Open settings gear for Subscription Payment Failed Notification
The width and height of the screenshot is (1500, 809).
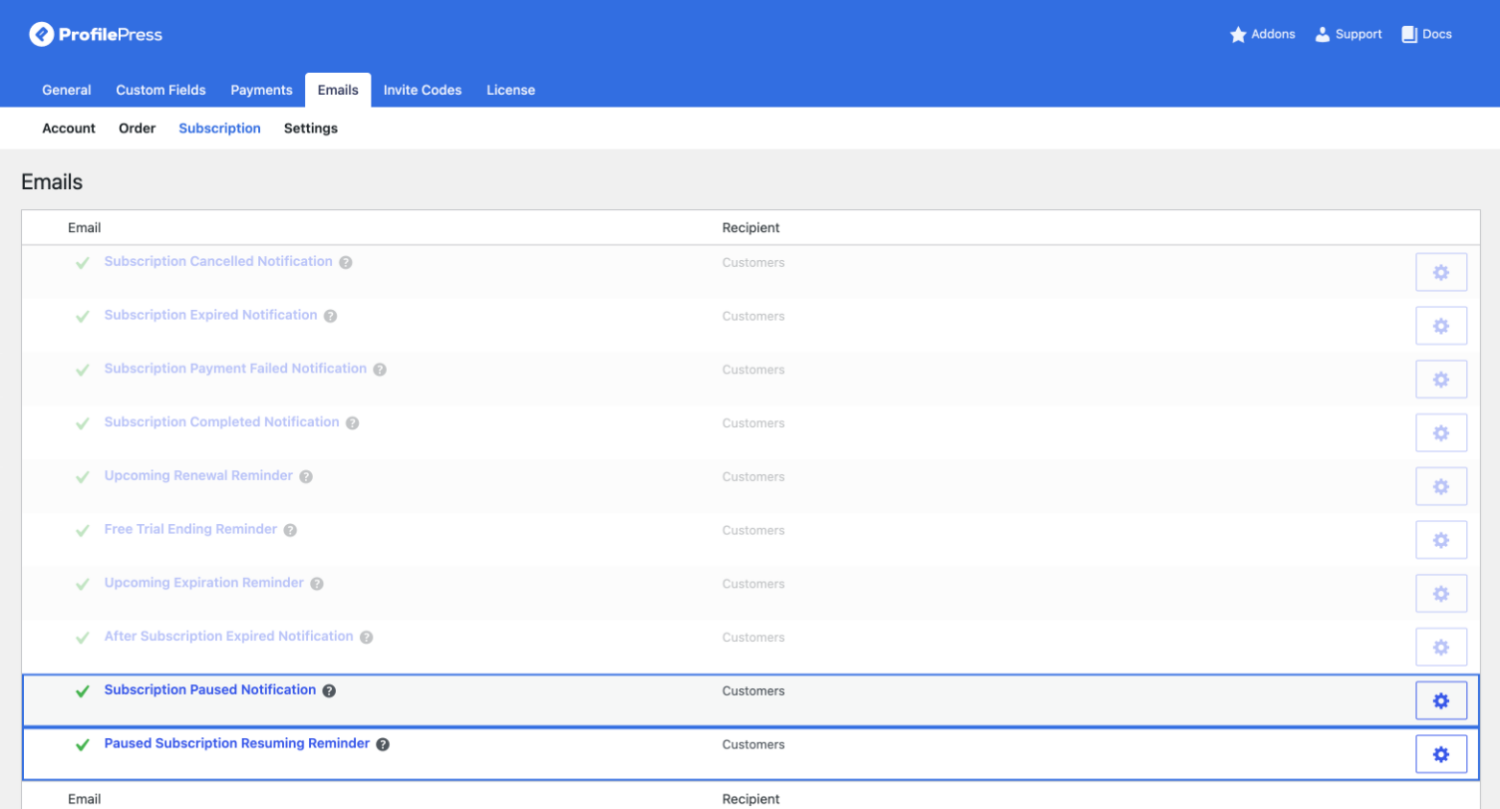1441,379
